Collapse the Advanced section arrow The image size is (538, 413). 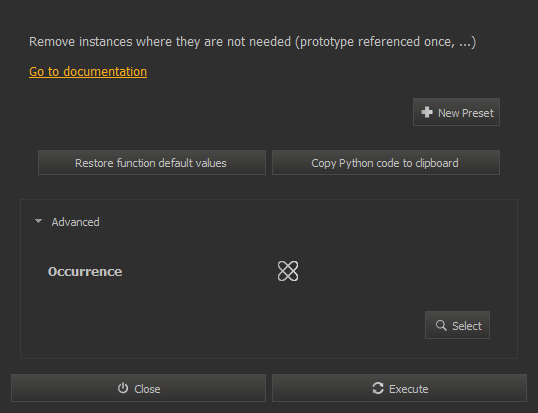tap(38, 221)
